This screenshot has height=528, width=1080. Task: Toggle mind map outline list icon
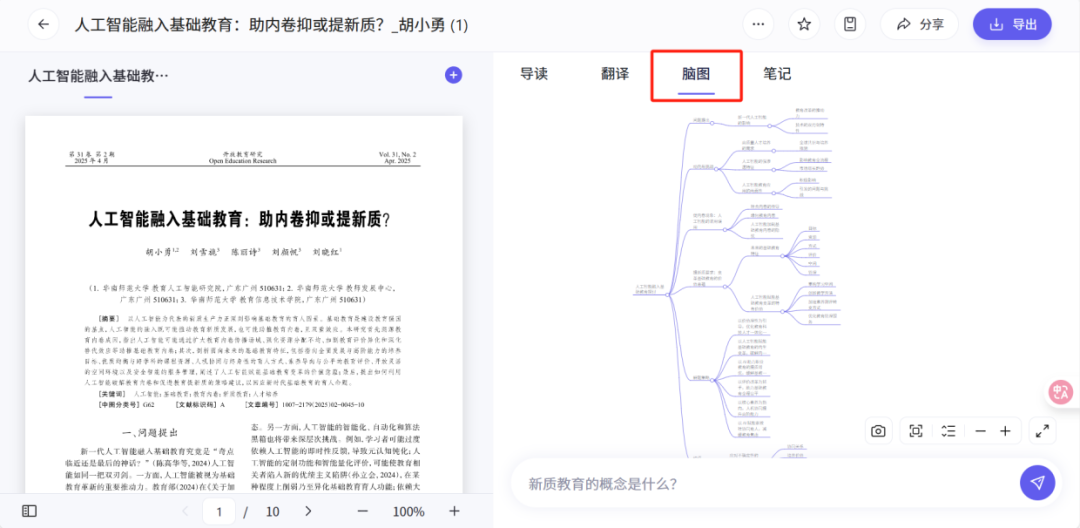(948, 431)
